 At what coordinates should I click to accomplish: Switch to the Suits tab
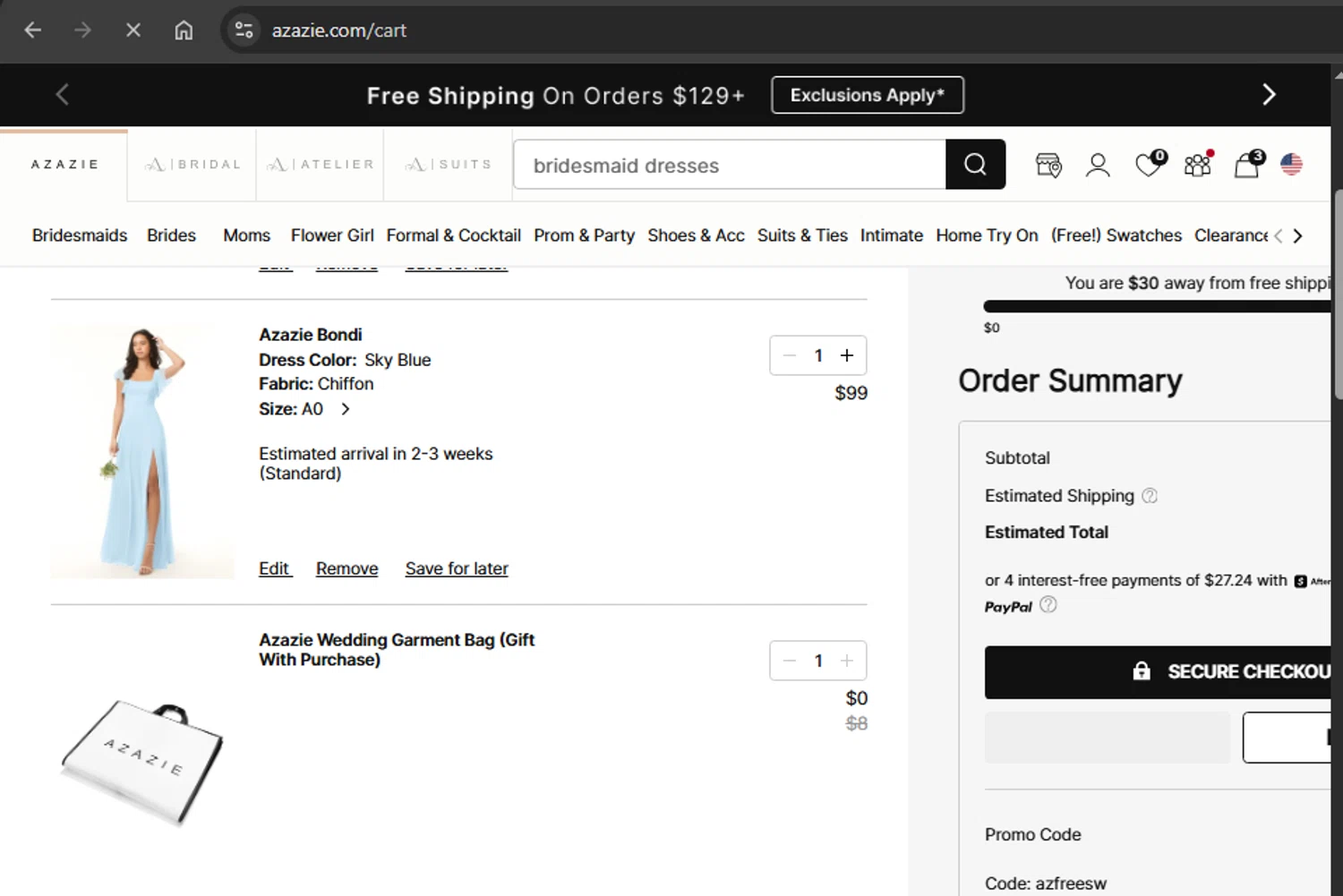coord(449,165)
